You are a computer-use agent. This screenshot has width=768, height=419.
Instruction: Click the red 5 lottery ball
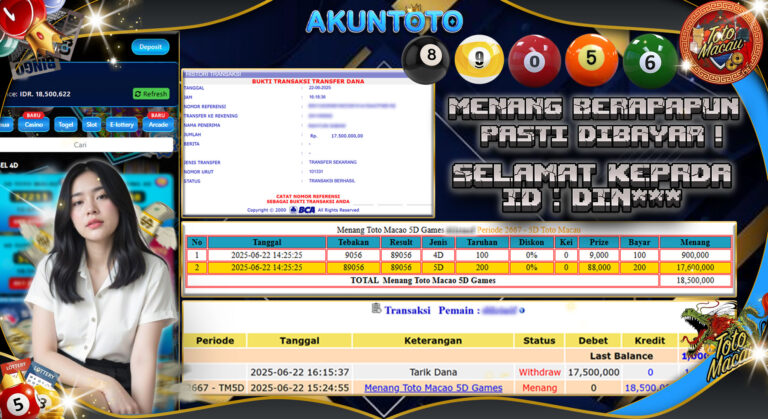[x=19, y=402]
